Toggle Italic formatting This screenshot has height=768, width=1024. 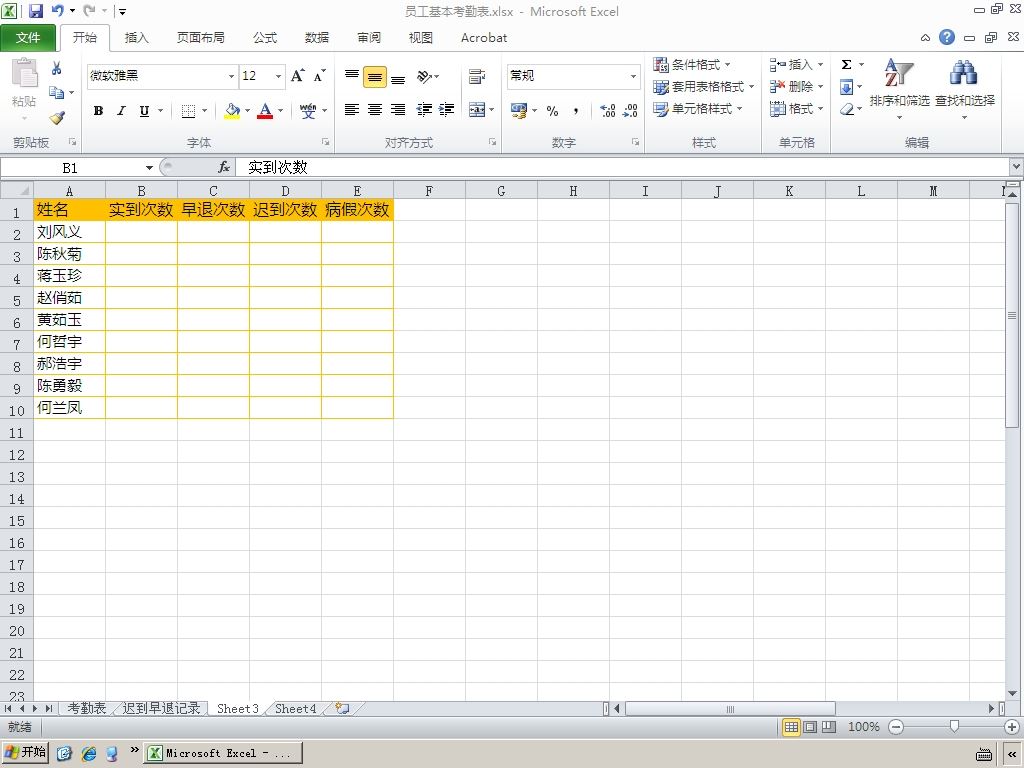point(121,111)
